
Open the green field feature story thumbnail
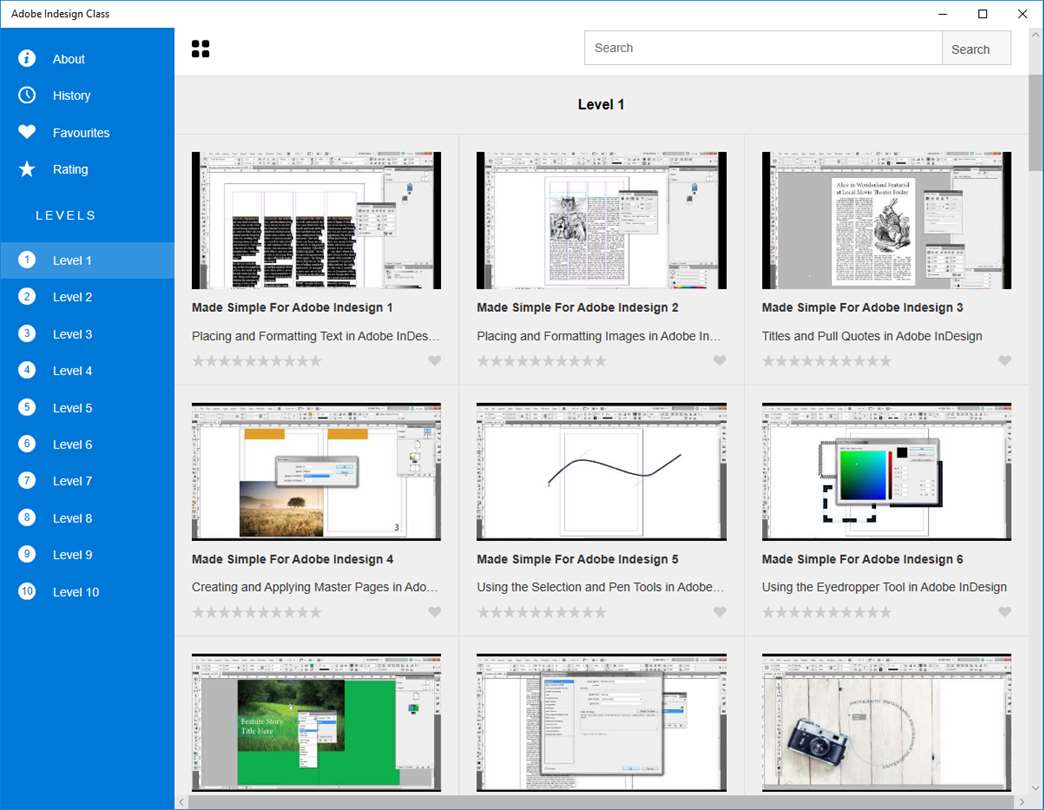tap(316, 723)
